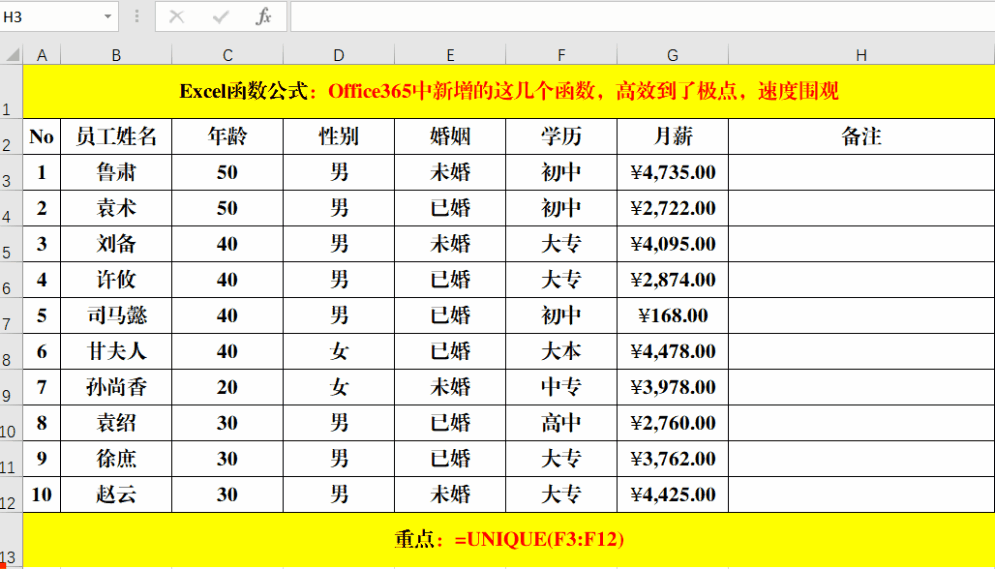Select row 7 header

click(x=11, y=315)
